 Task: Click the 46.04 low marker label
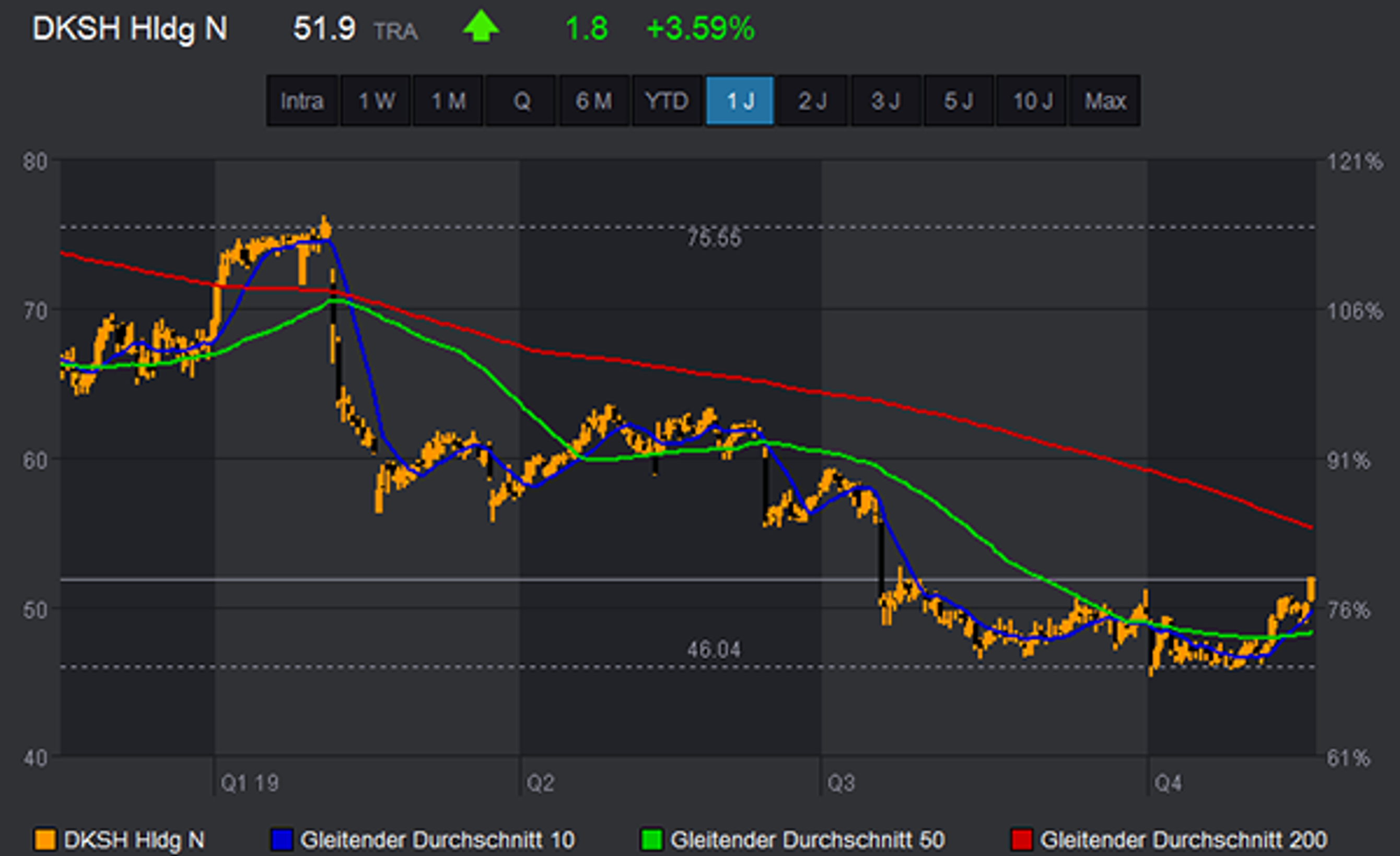click(714, 649)
